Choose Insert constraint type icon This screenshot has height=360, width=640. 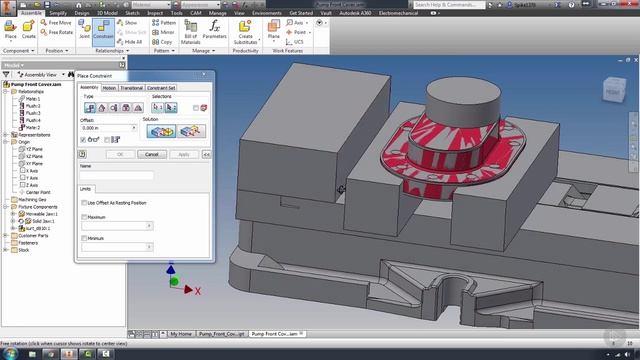click(126, 108)
